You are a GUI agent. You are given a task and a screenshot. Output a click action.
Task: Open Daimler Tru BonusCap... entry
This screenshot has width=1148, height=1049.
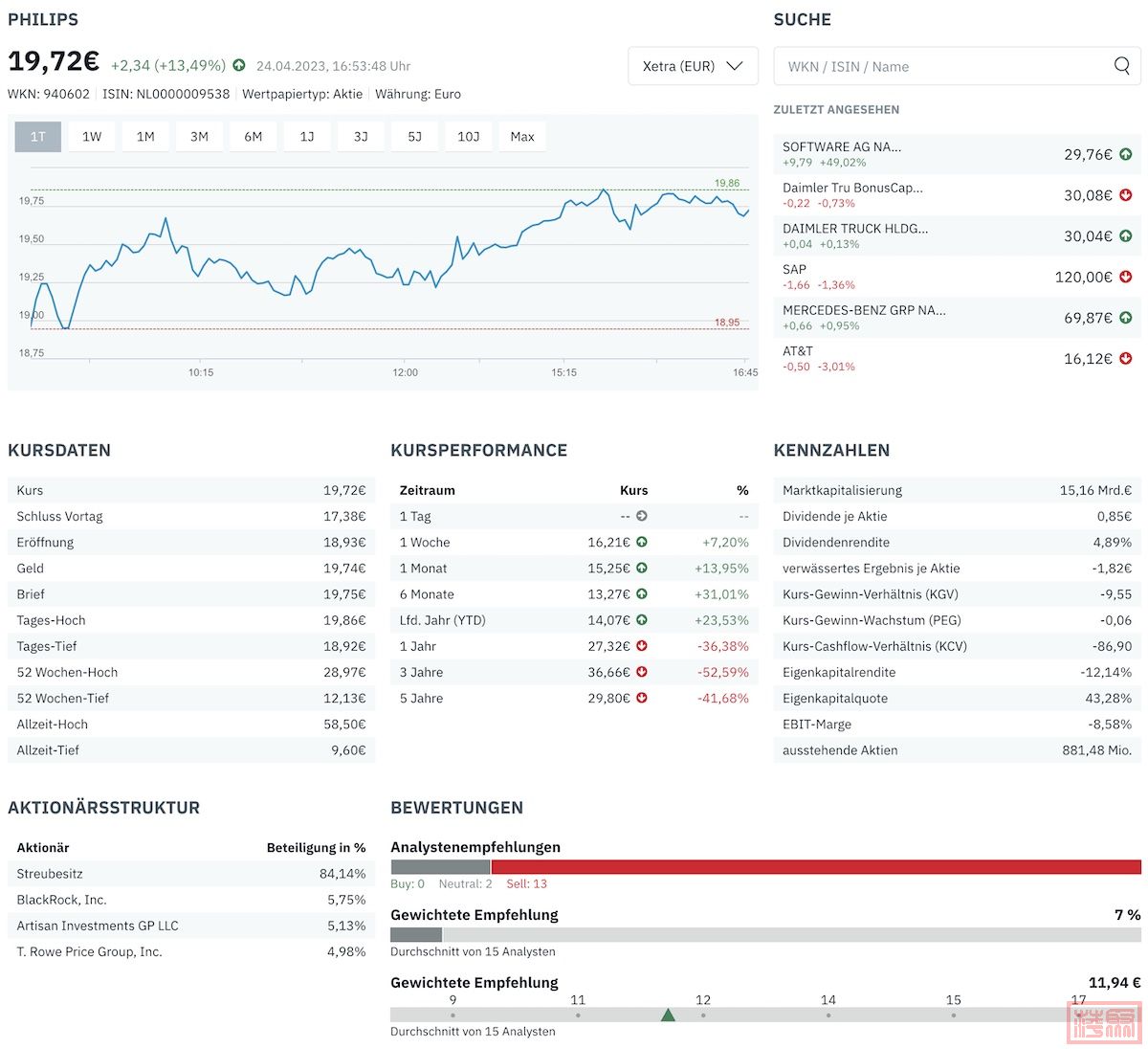pos(957,195)
